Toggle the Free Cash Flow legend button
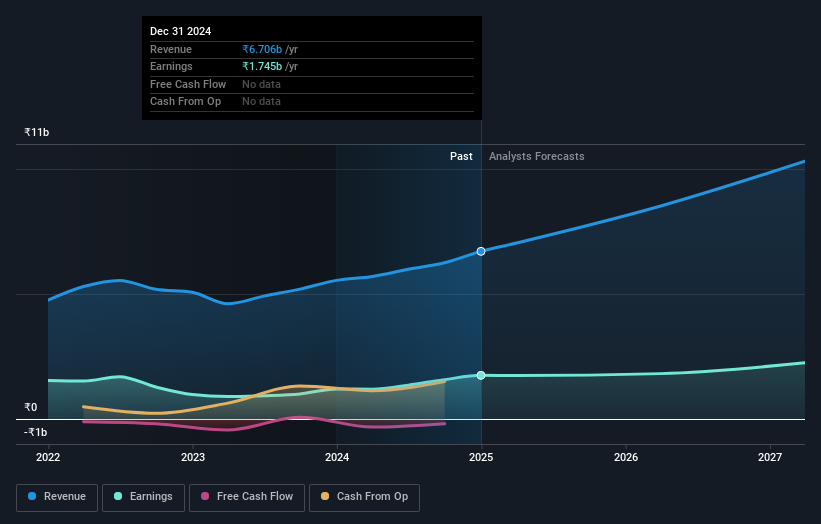Screen dimensions: 821x524 click(247, 497)
